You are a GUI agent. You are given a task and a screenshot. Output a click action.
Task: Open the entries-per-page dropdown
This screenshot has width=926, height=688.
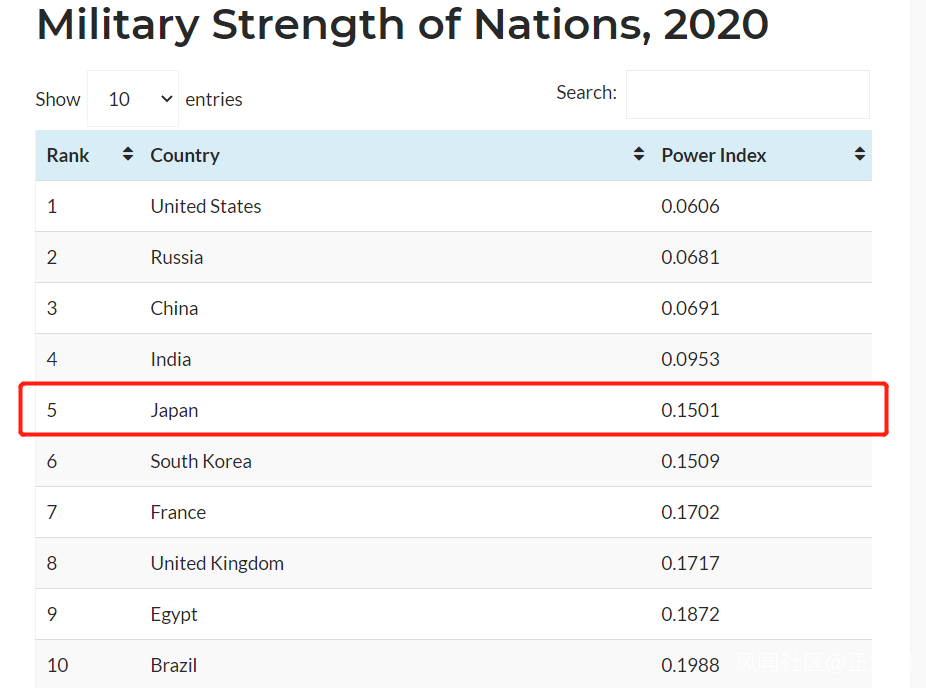click(x=133, y=99)
